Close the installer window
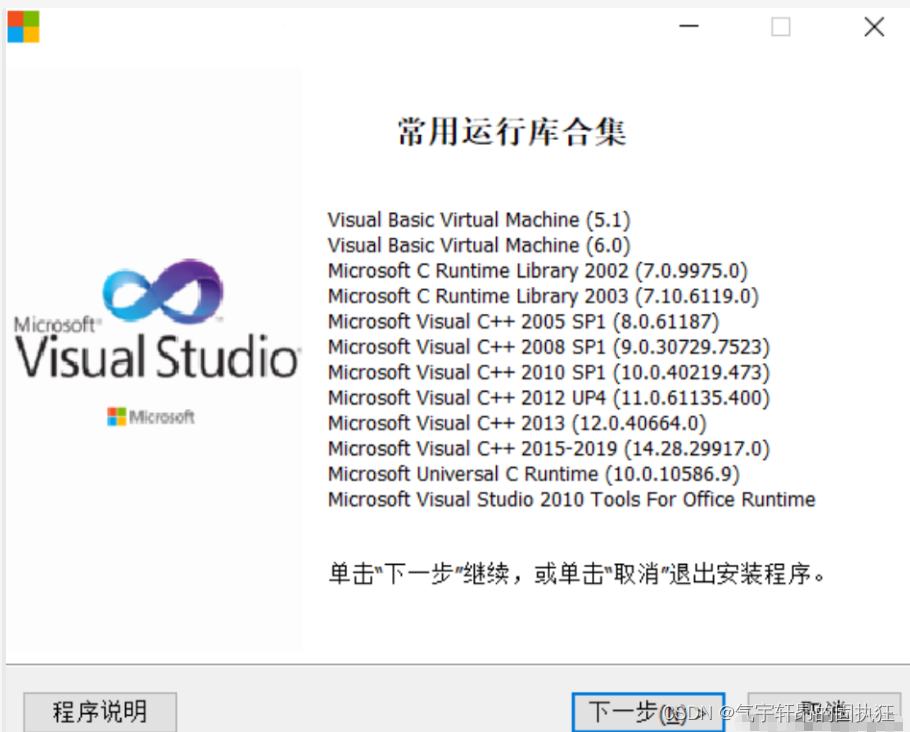This screenshot has width=910, height=732. click(x=874, y=27)
